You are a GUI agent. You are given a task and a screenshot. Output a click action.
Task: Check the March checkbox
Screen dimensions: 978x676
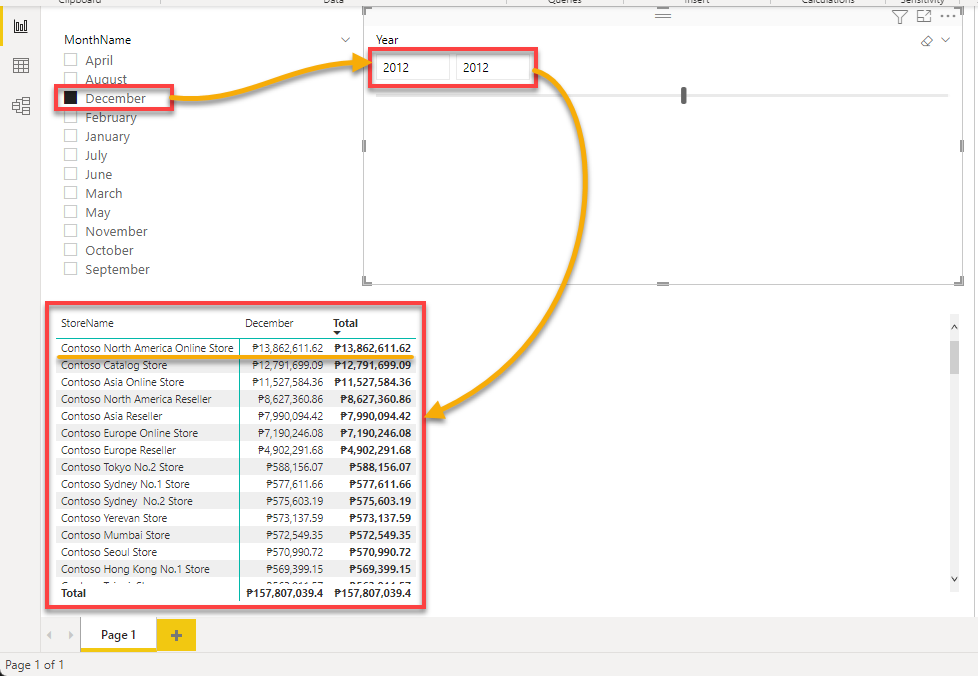[70, 193]
